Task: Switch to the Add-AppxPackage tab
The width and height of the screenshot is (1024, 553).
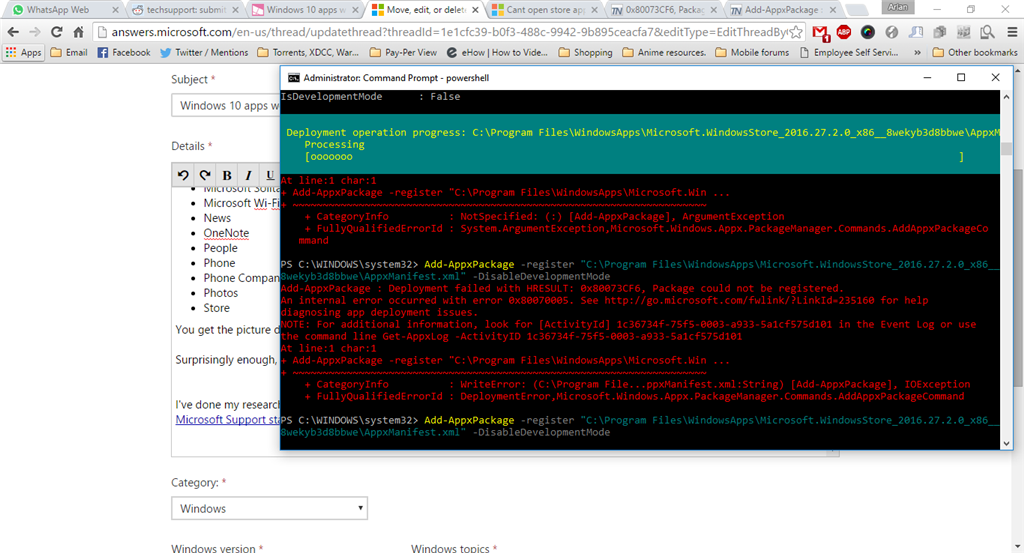Action: click(x=782, y=10)
